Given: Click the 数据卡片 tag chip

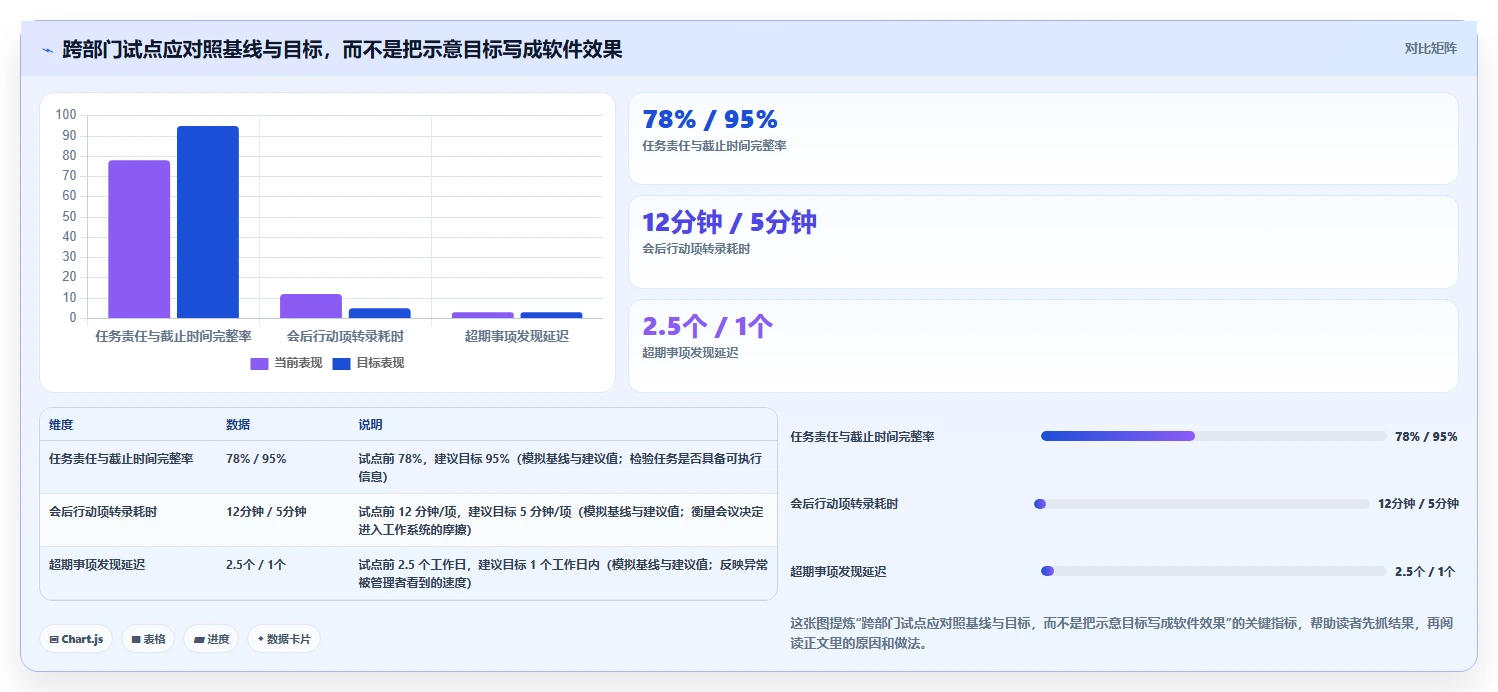Looking at the screenshot, I should click(x=284, y=639).
